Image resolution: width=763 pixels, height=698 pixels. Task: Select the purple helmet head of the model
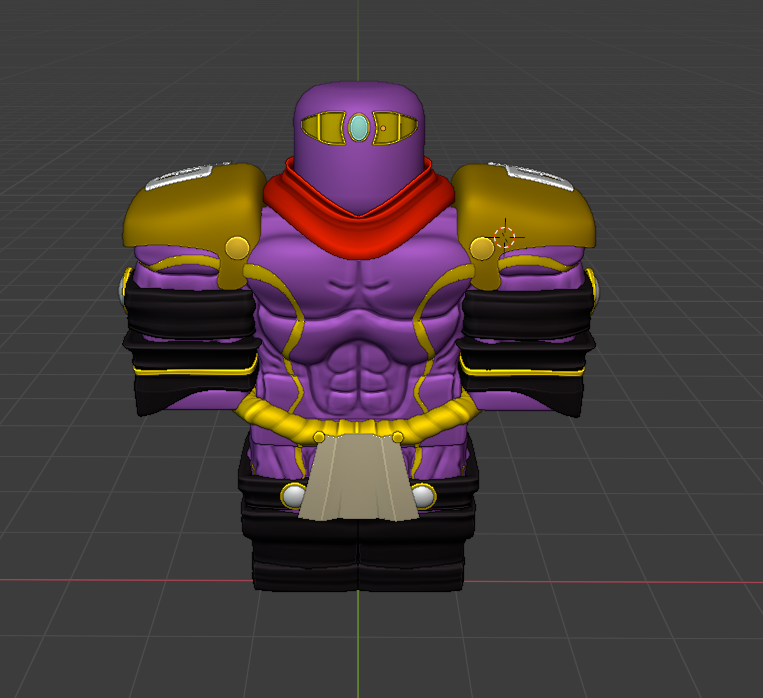pyautogui.click(x=359, y=148)
